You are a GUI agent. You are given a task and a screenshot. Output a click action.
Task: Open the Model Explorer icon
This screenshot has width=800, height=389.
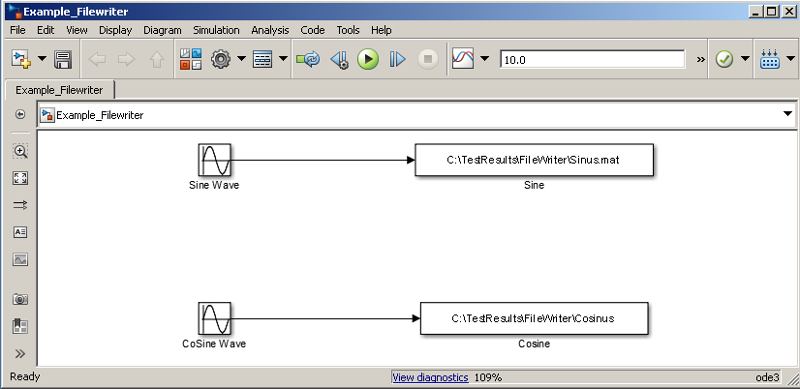point(262,60)
